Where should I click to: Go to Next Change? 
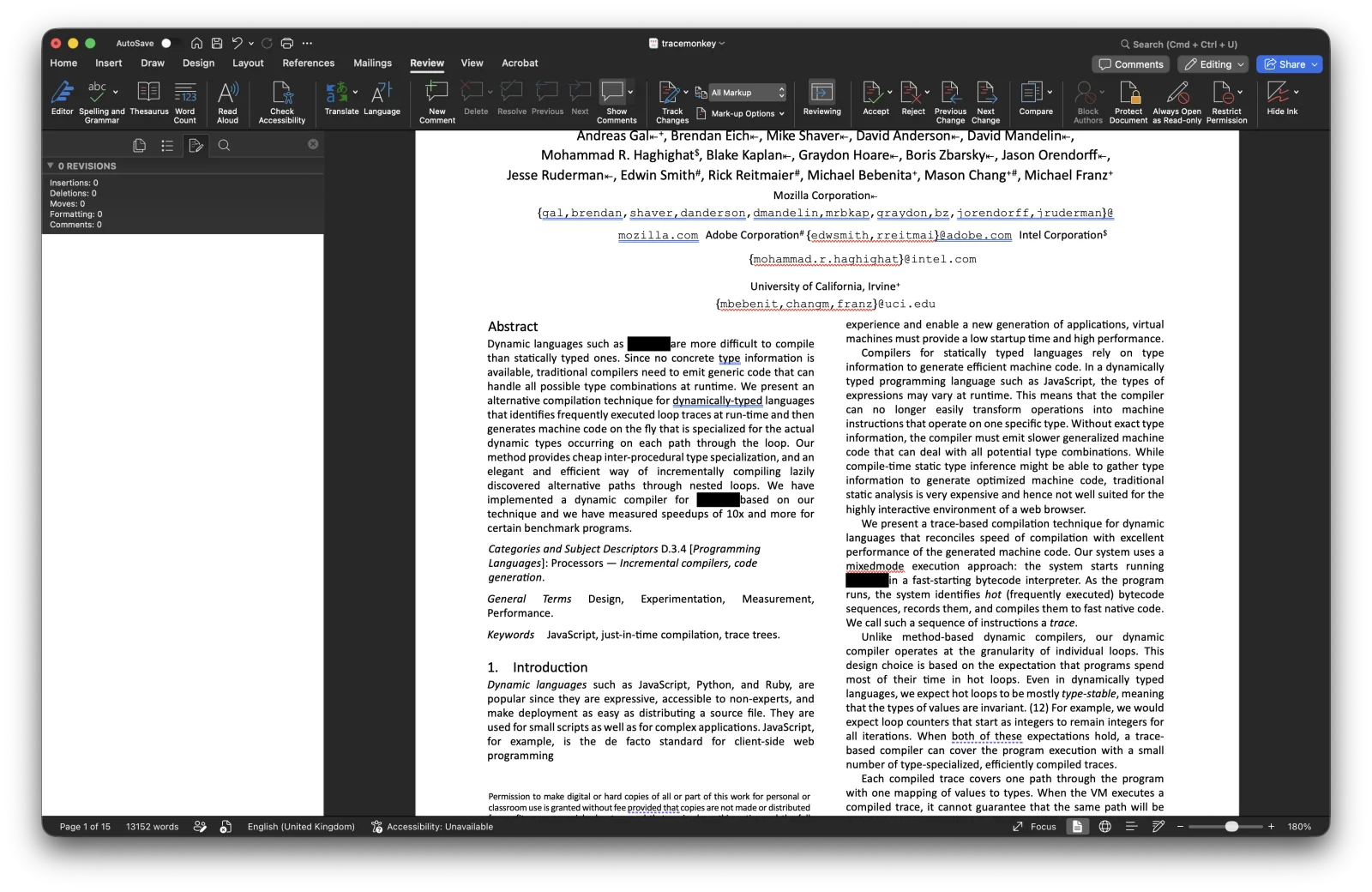click(986, 102)
